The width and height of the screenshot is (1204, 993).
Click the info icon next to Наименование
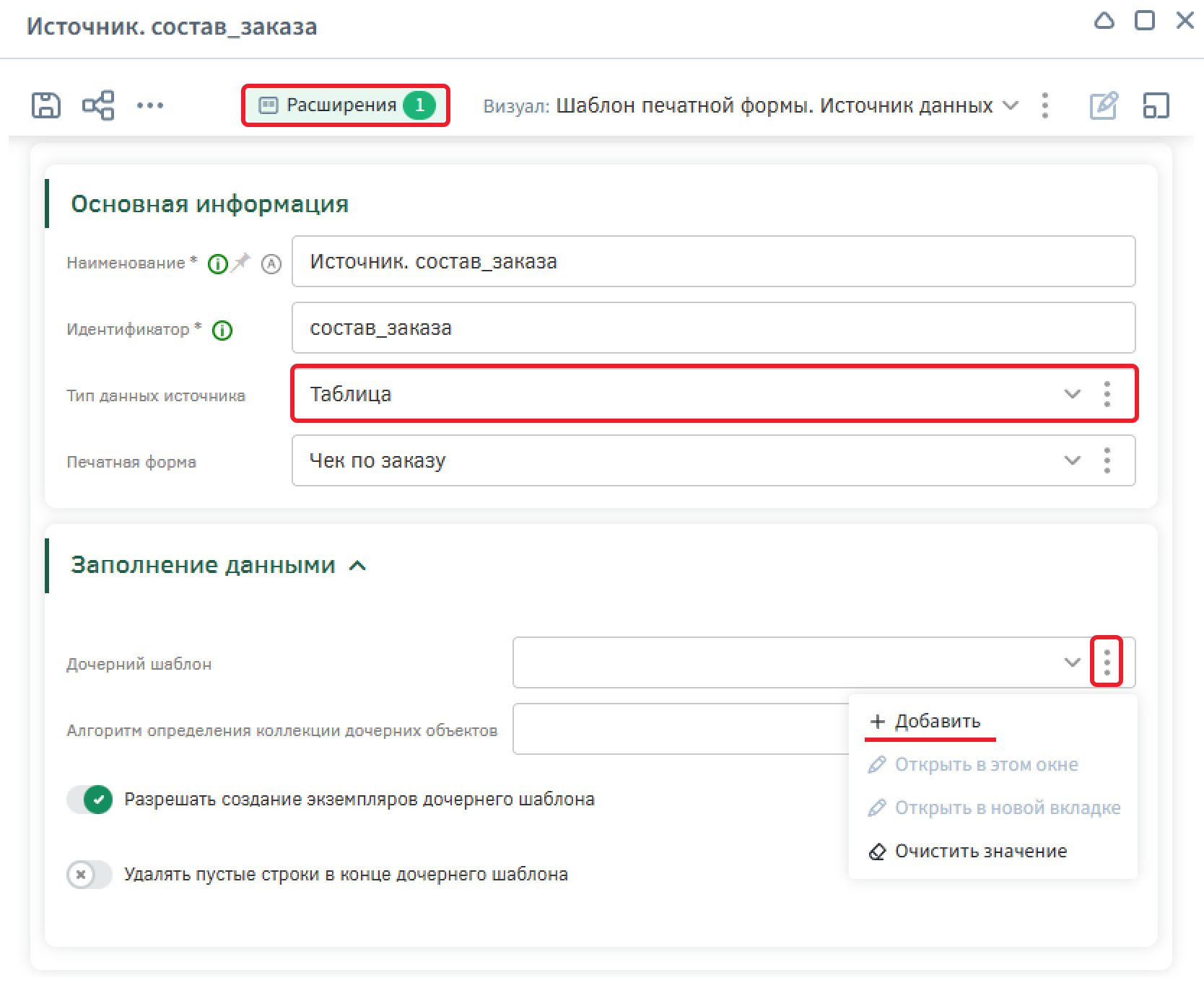(217, 264)
